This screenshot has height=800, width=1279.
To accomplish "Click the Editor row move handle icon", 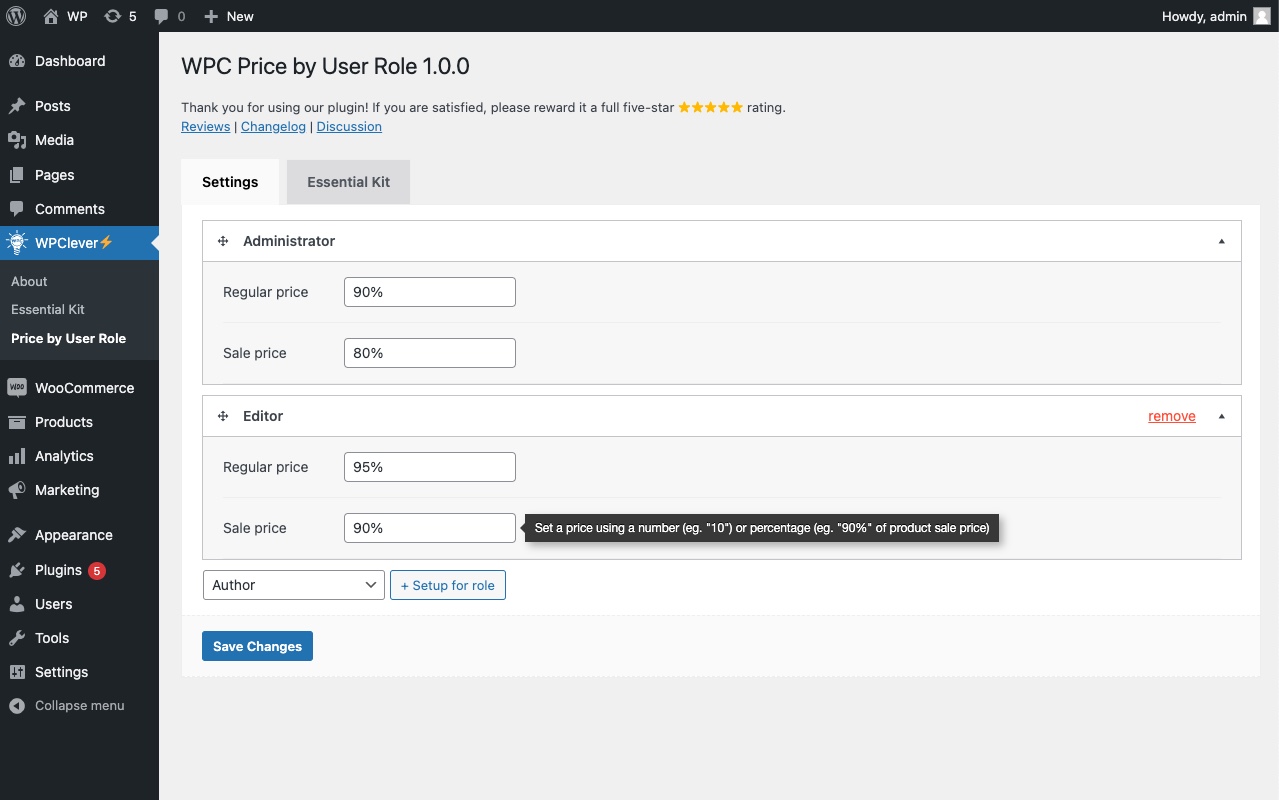I will click(223, 416).
